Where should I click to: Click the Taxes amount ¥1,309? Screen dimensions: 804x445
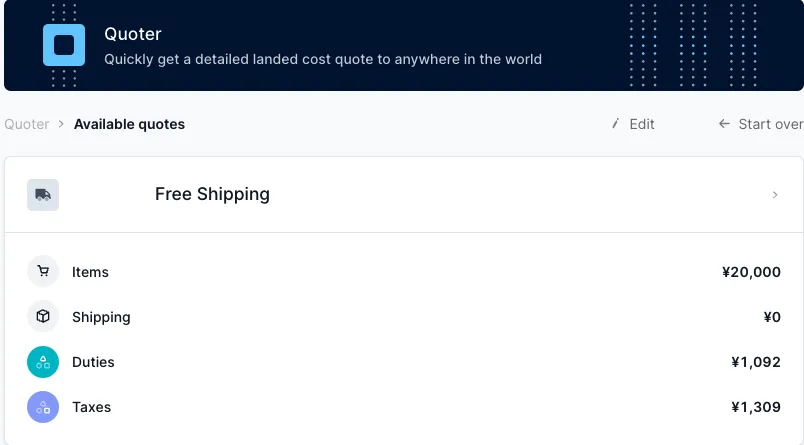click(756, 407)
